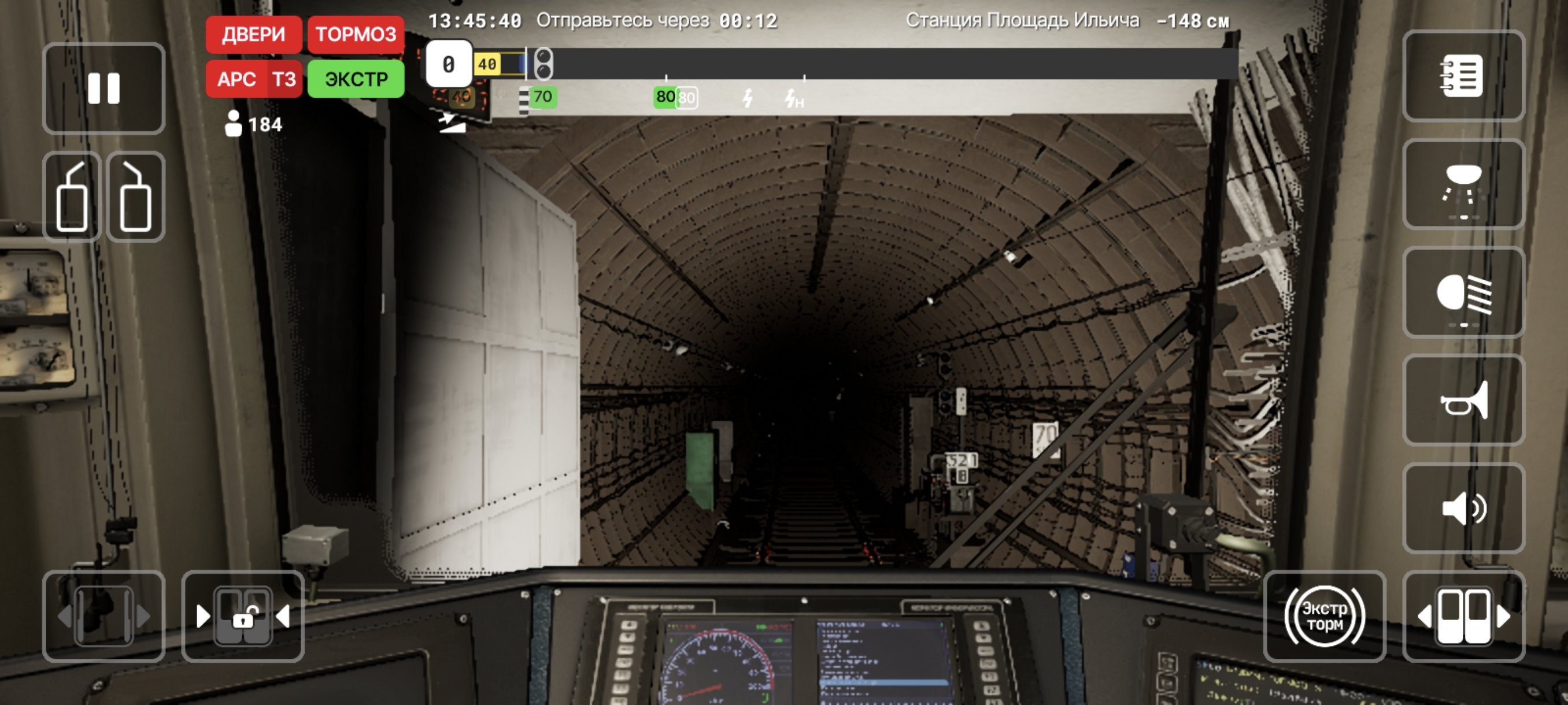Select the left mirror camera view
The image size is (1568, 705).
coord(72,196)
